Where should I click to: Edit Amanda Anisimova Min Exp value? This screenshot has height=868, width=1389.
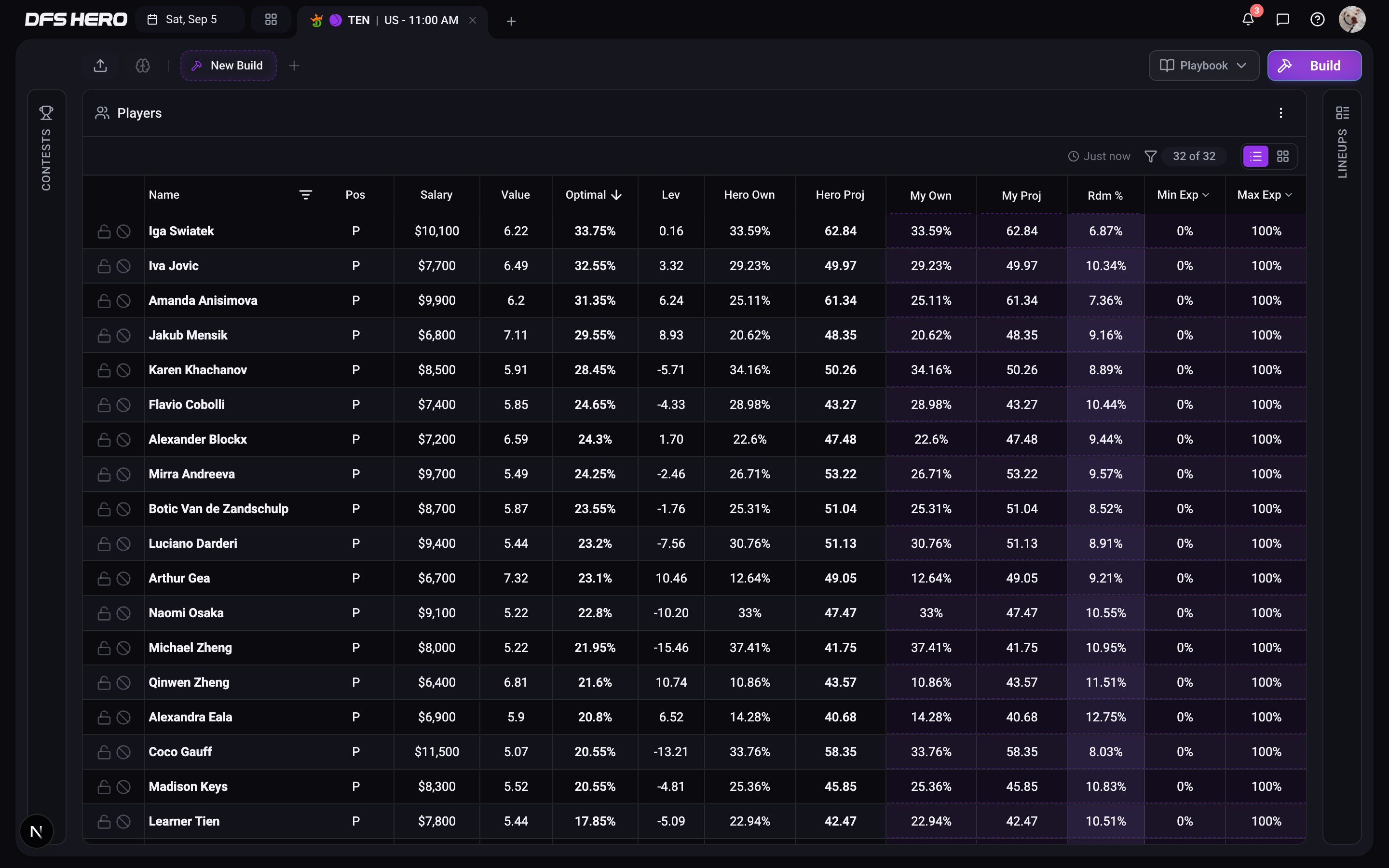[1185, 300]
